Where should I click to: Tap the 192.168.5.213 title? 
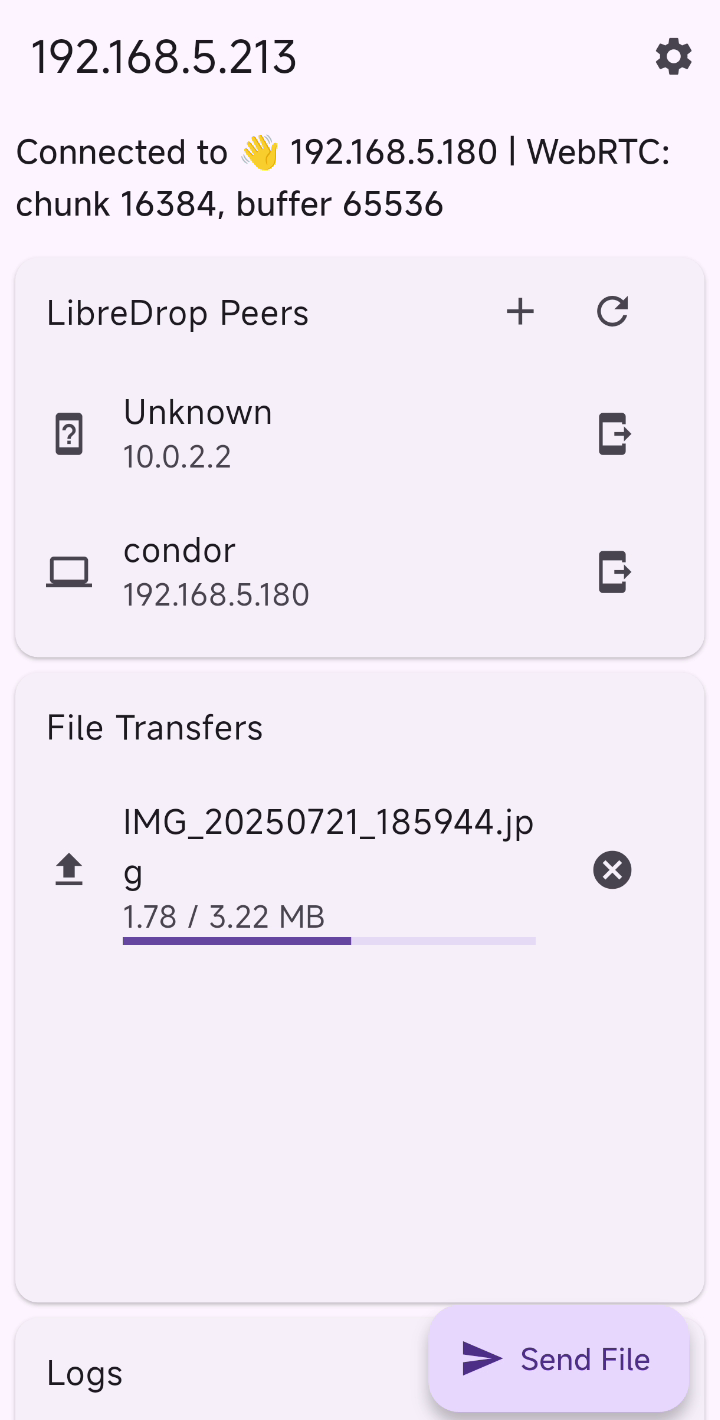pos(164,58)
